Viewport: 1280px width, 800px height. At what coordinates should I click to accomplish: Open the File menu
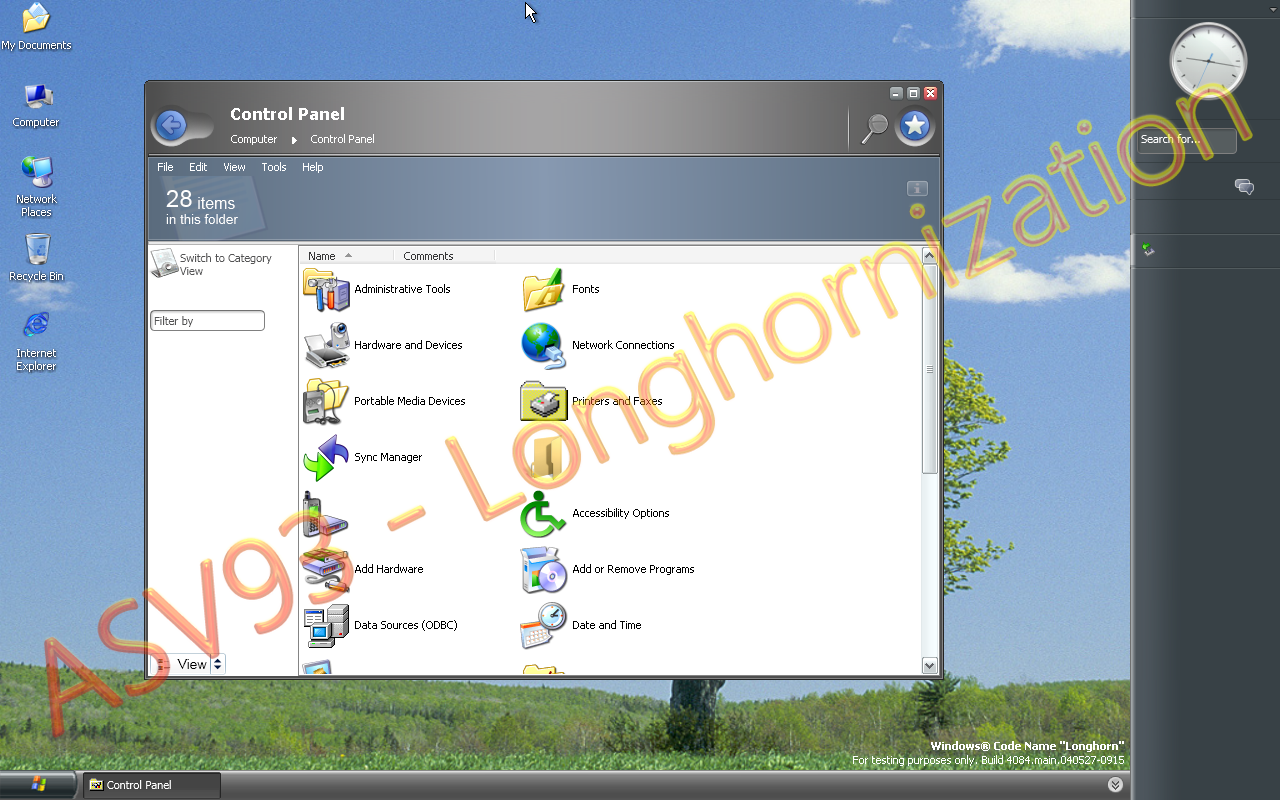(165, 167)
